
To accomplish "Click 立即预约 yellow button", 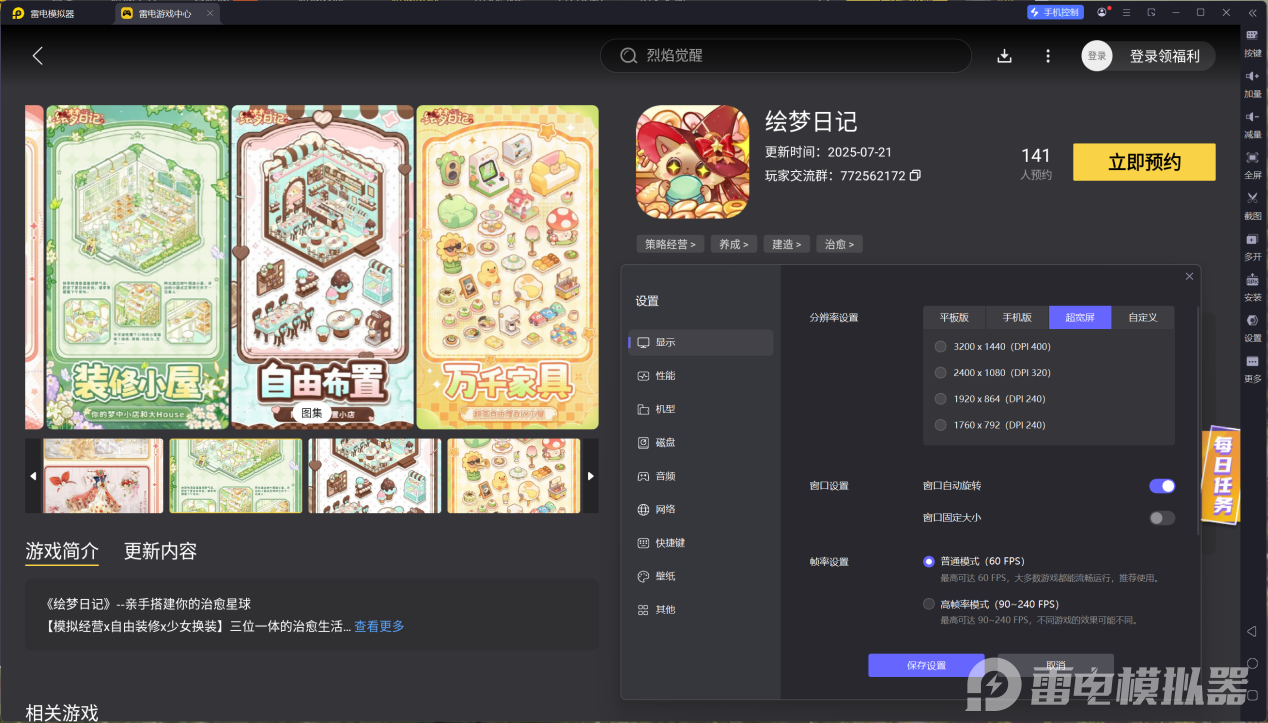I will tap(1144, 162).
